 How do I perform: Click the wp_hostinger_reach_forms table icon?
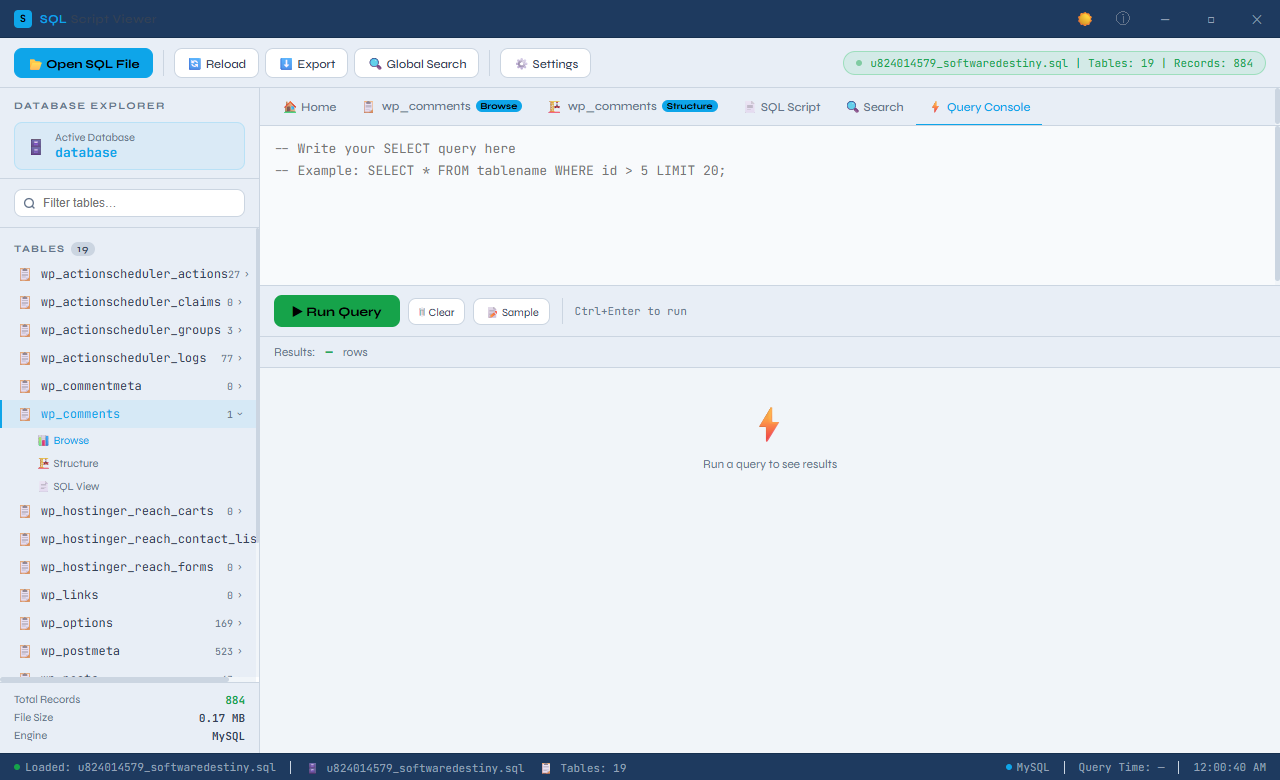[25, 567]
